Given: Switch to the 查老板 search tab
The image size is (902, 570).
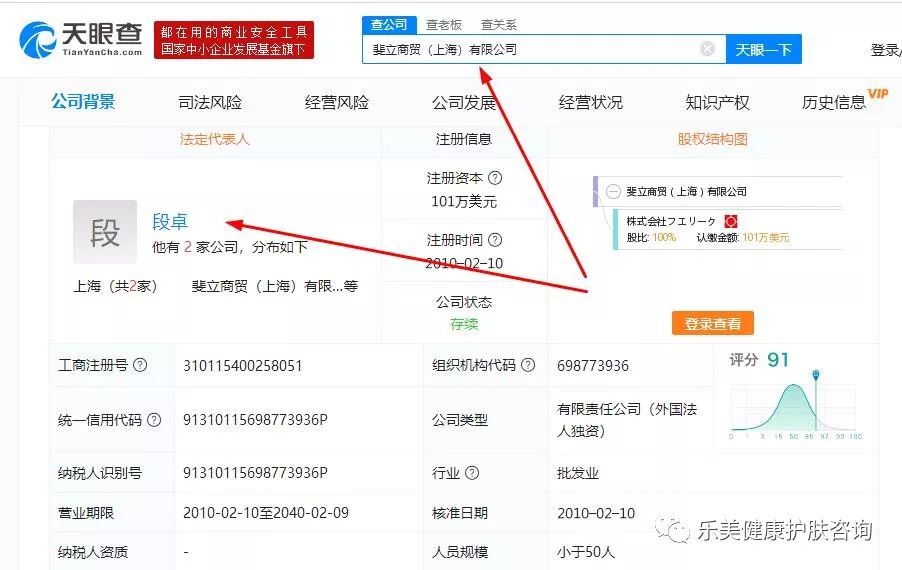Looking at the screenshot, I should click(444, 25).
